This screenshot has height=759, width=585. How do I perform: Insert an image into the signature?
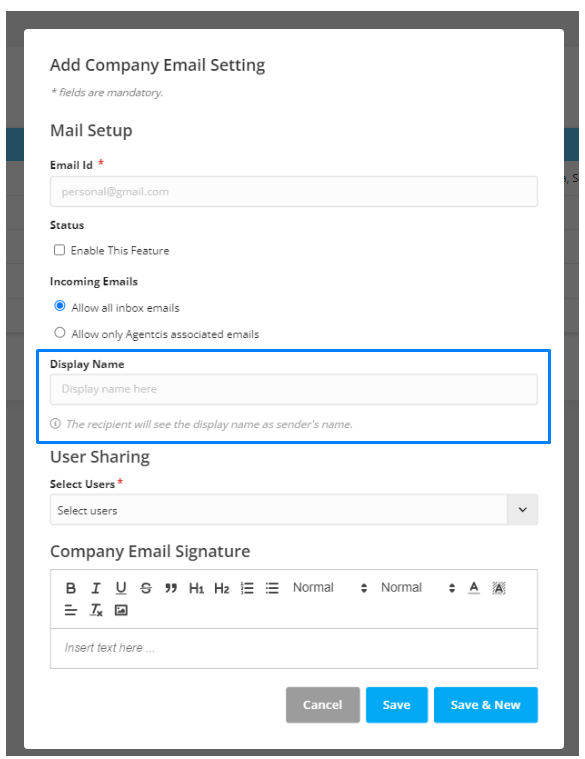point(121,610)
